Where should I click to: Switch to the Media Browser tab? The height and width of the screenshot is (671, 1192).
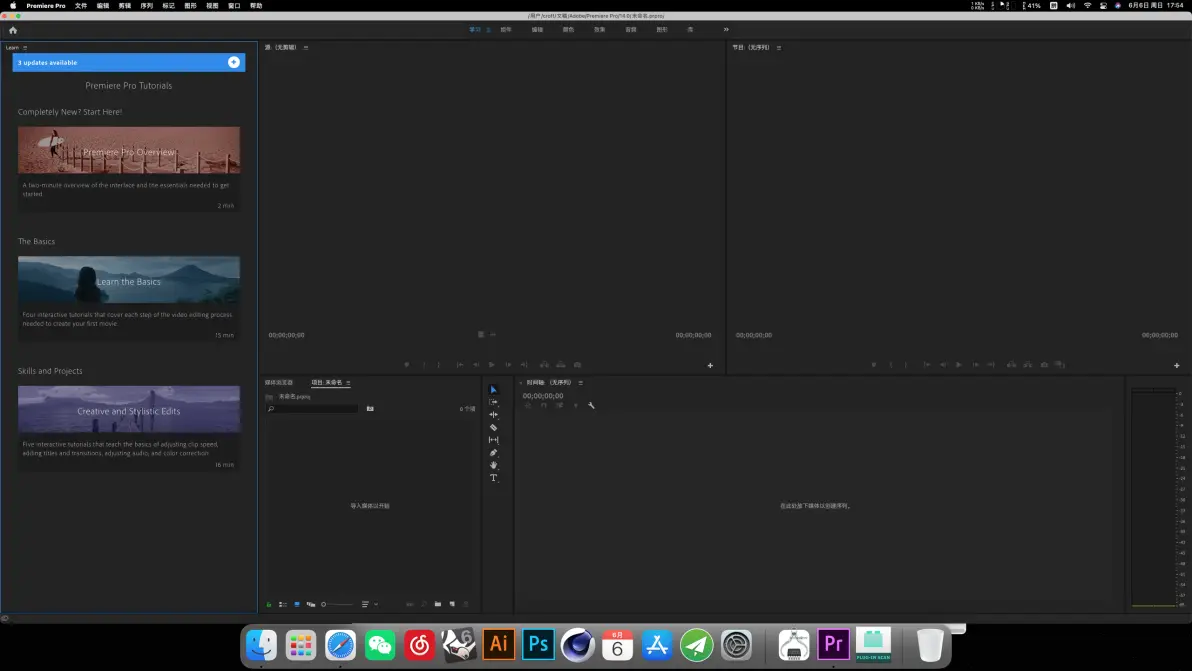(279, 383)
